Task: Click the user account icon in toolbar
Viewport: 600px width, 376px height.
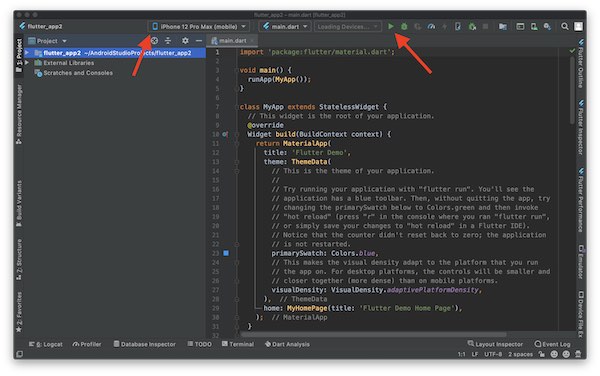Action: [578, 26]
